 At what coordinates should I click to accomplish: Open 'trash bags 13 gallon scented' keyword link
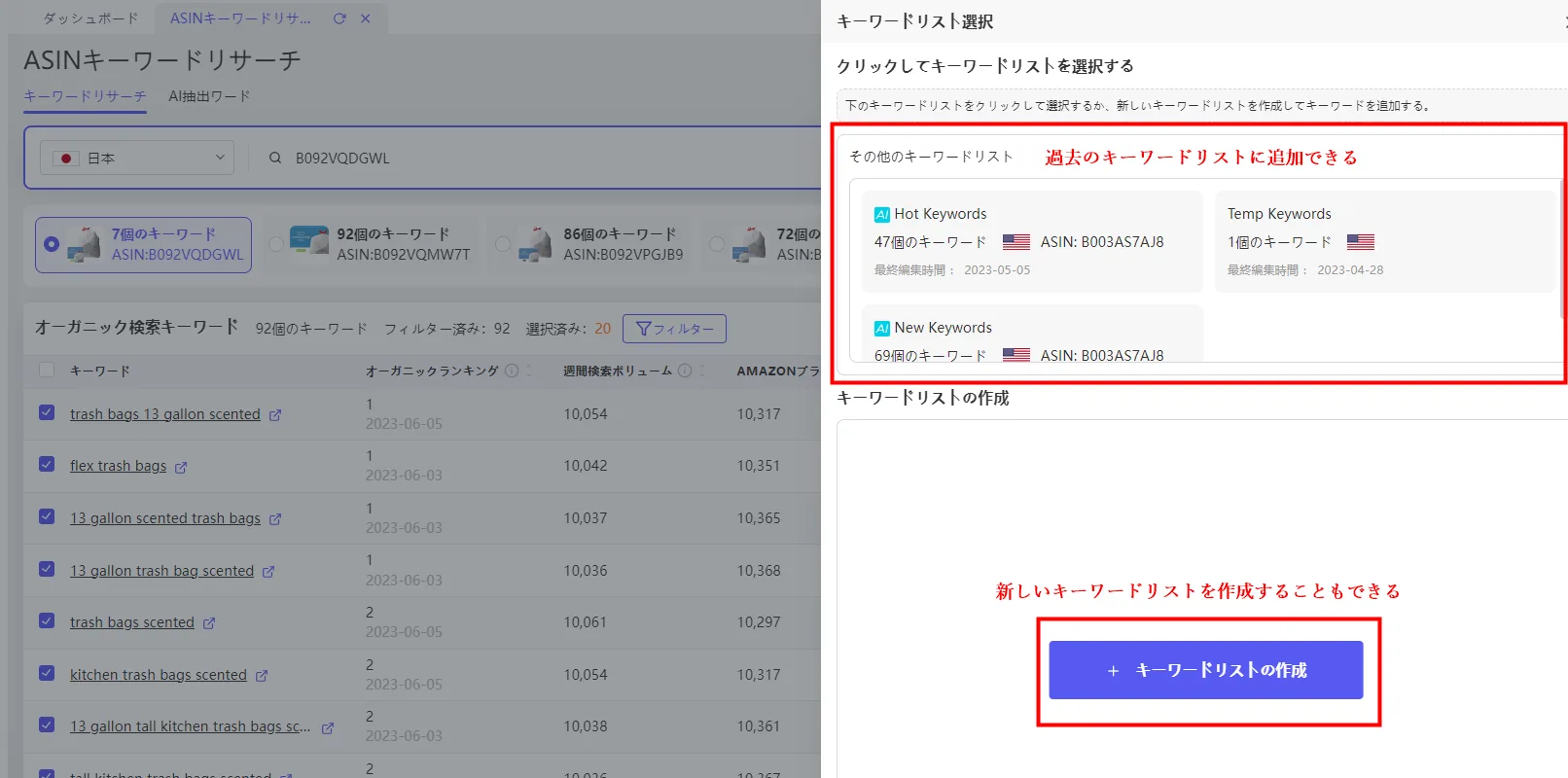(165, 414)
